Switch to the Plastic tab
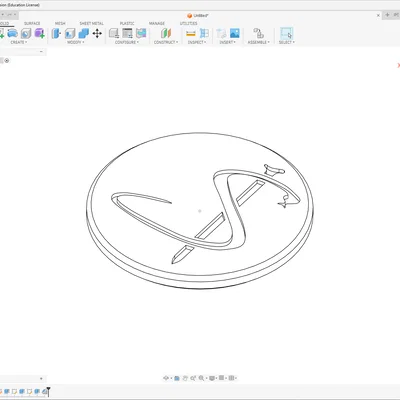The image size is (400, 400). [127, 23]
